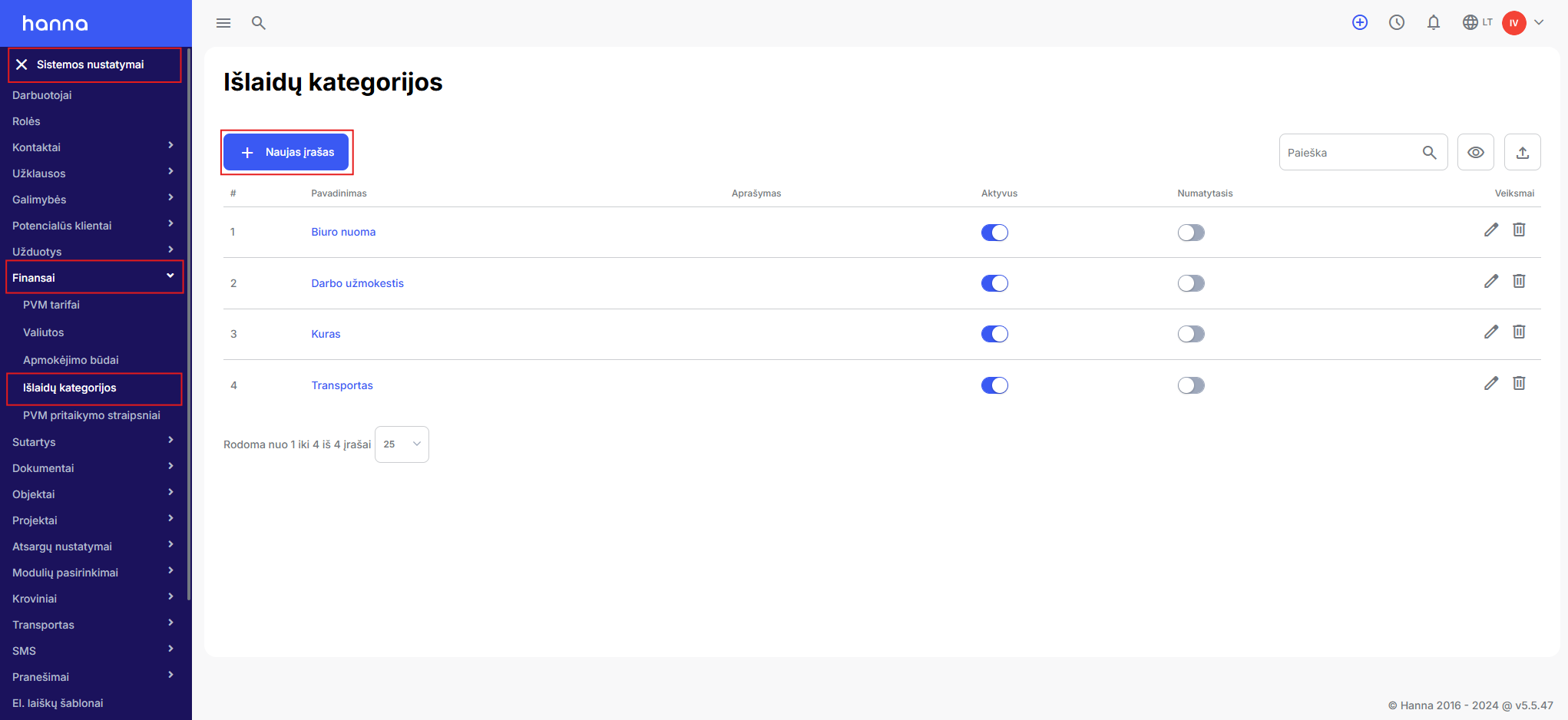Click the blue plus quick-add icon
The height and width of the screenshot is (720, 1568).
1360,22
